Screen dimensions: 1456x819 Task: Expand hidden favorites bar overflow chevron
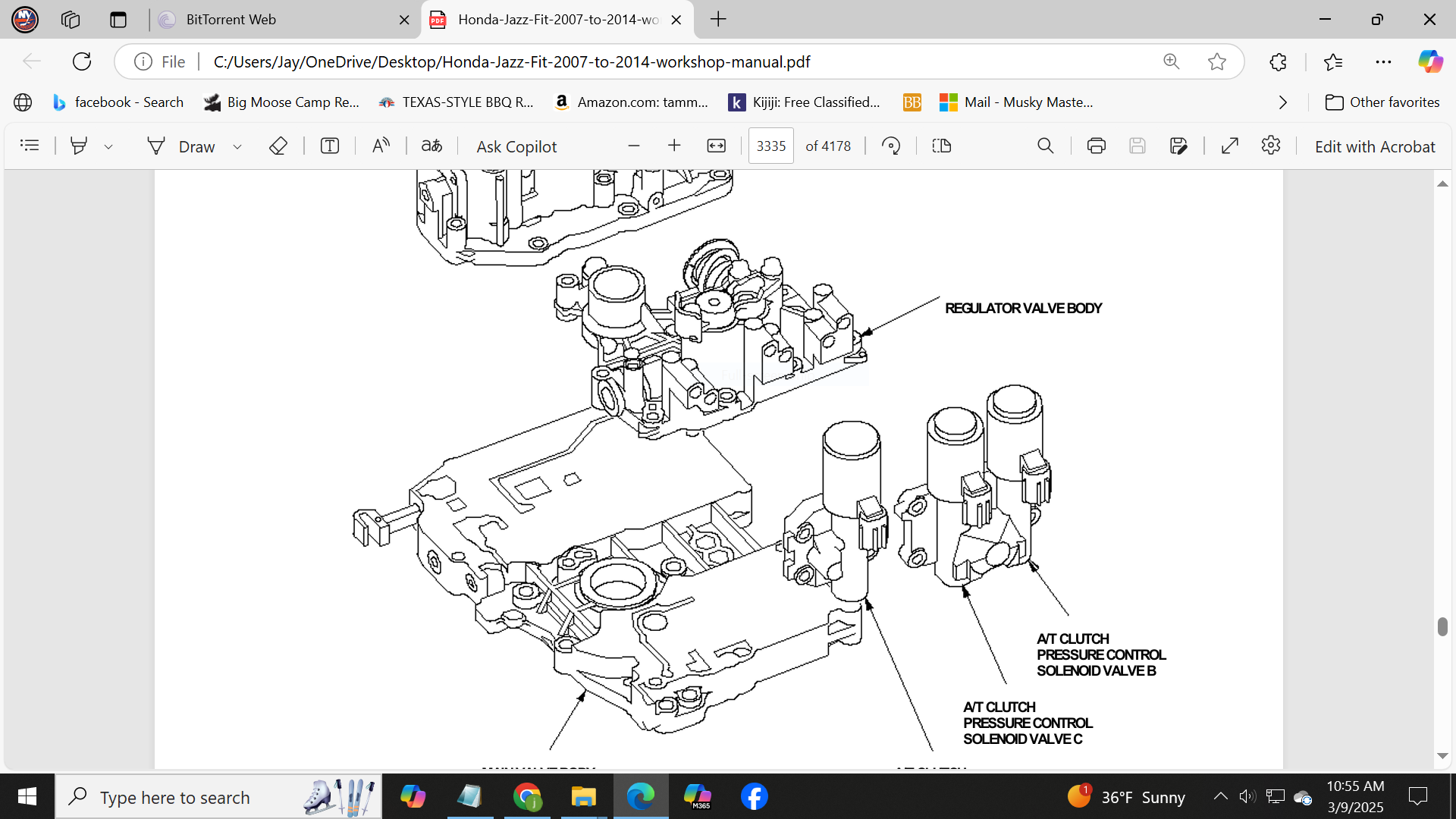(x=1282, y=102)
